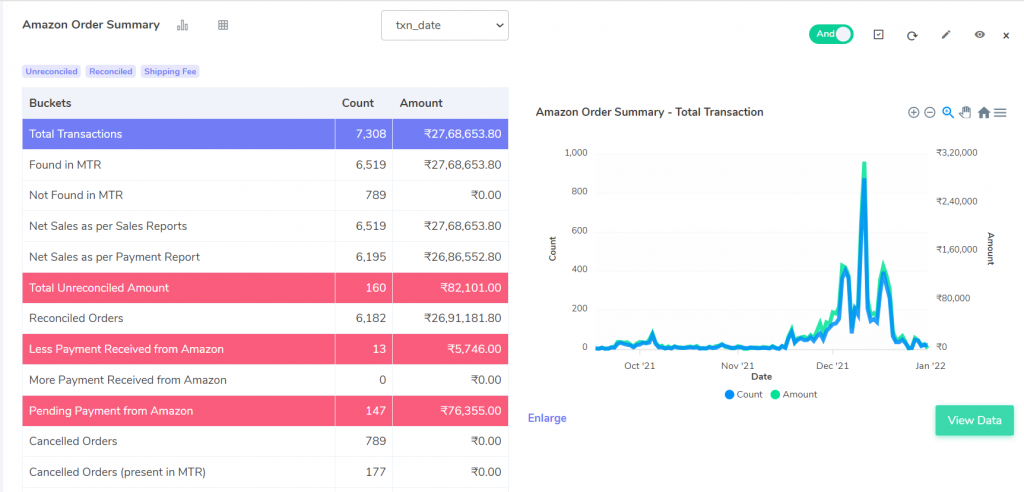Click chart zoom out minus icon

(930, 112)
